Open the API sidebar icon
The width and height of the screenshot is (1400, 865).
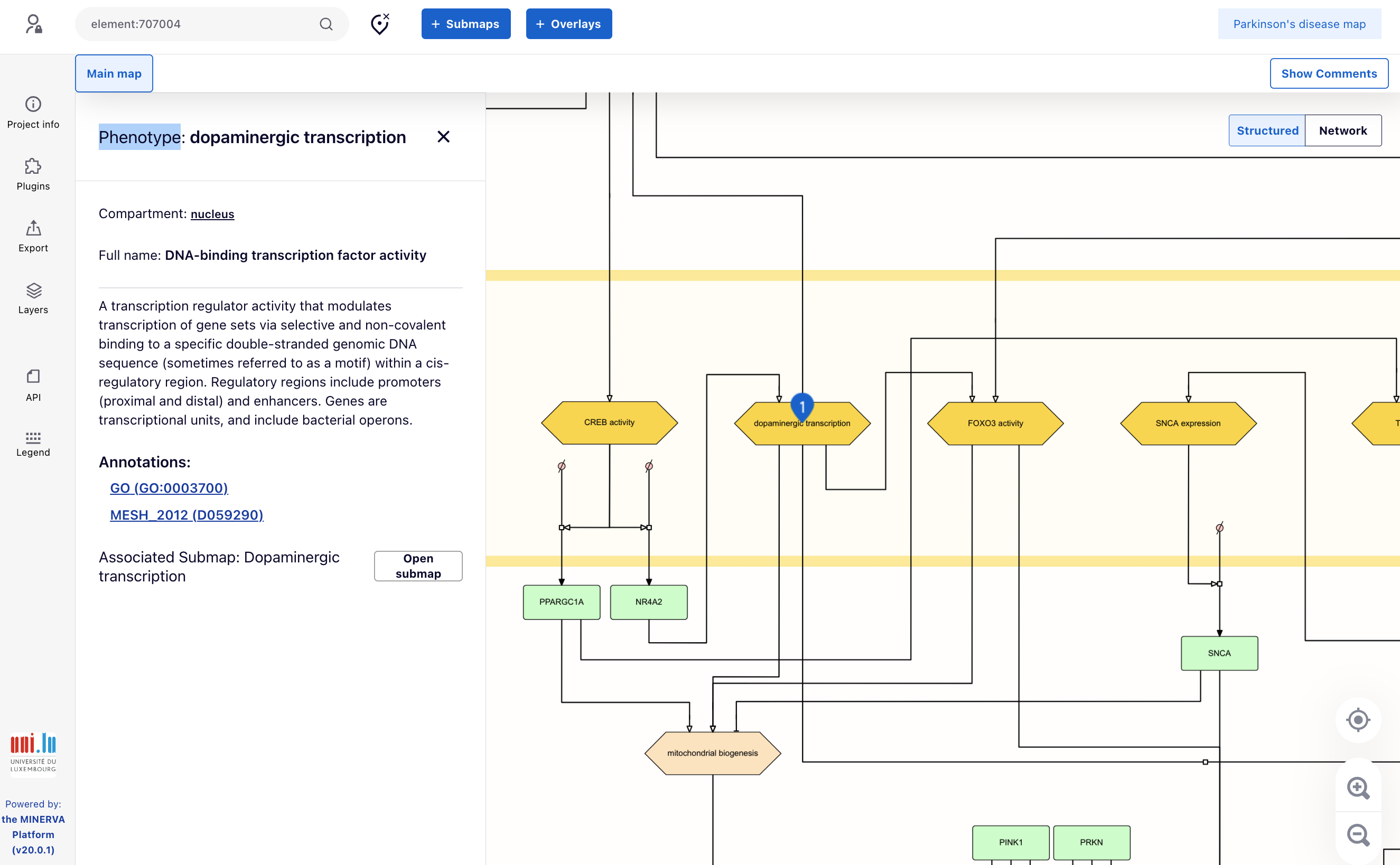[33, 385]
